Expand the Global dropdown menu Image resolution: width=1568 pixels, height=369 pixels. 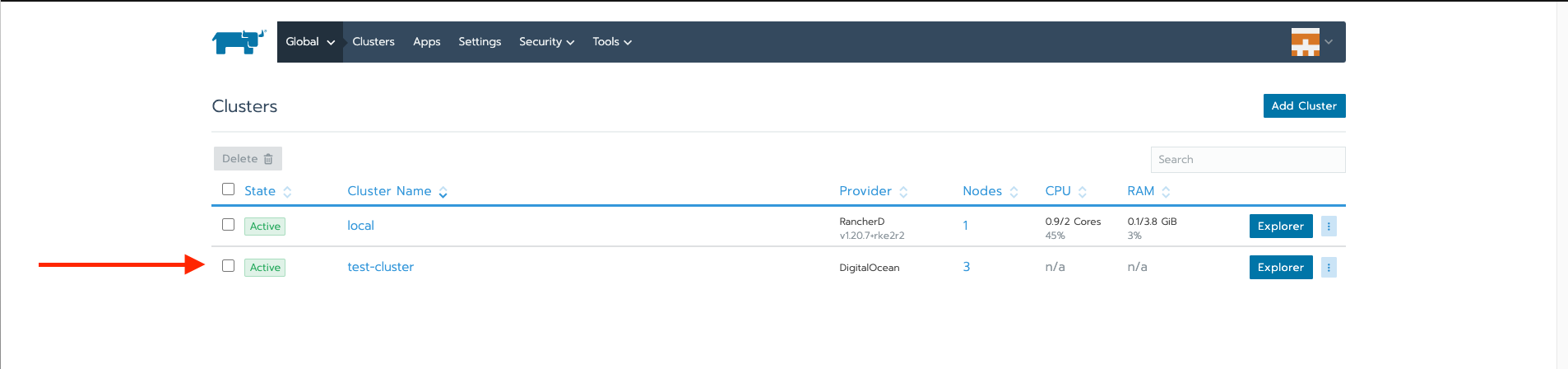[310, 42]
